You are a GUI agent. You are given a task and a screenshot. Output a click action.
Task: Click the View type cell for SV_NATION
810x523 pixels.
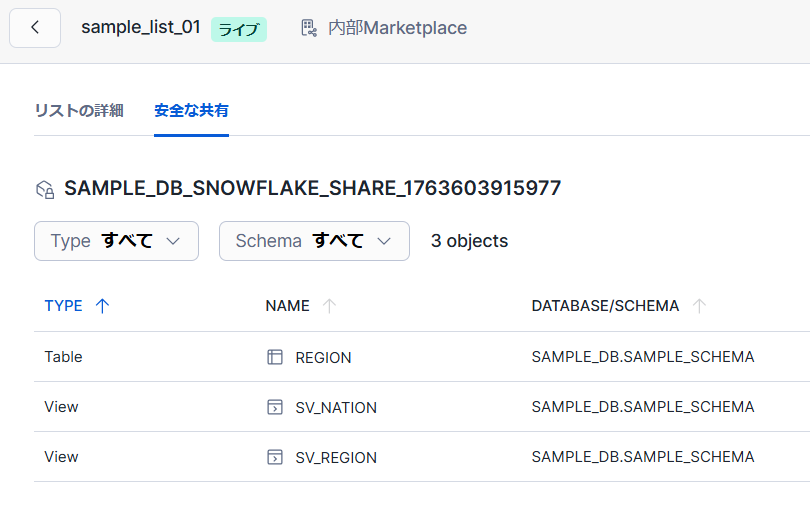(x=61, y=407)
